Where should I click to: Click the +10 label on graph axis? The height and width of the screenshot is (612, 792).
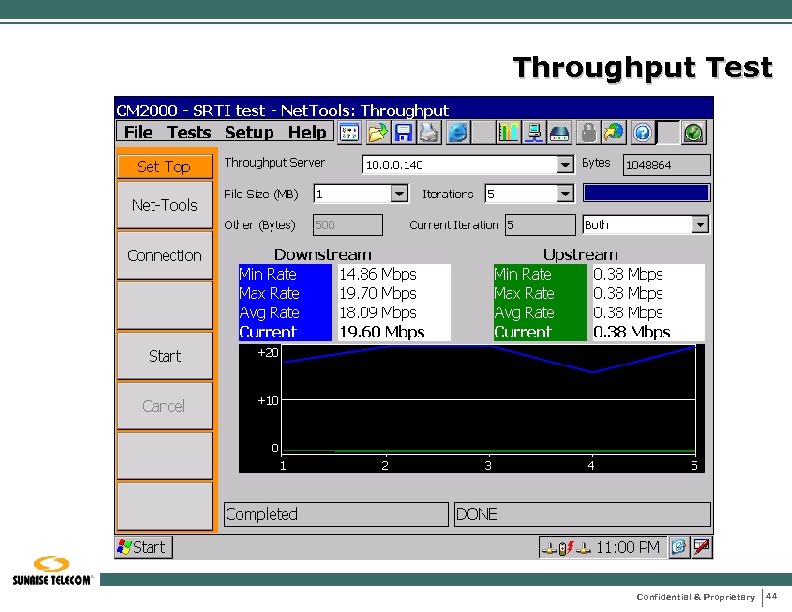268,400
